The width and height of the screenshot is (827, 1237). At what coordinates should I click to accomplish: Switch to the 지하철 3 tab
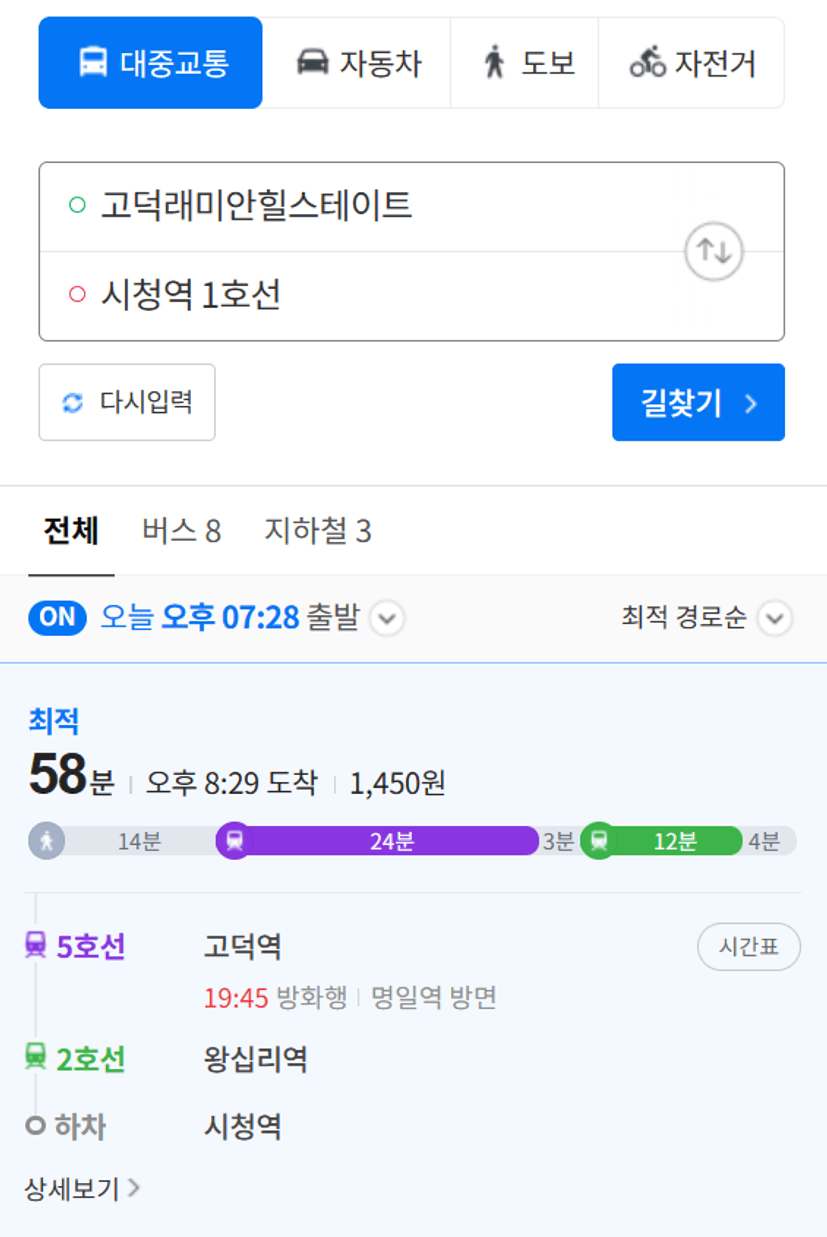(317, 531)
